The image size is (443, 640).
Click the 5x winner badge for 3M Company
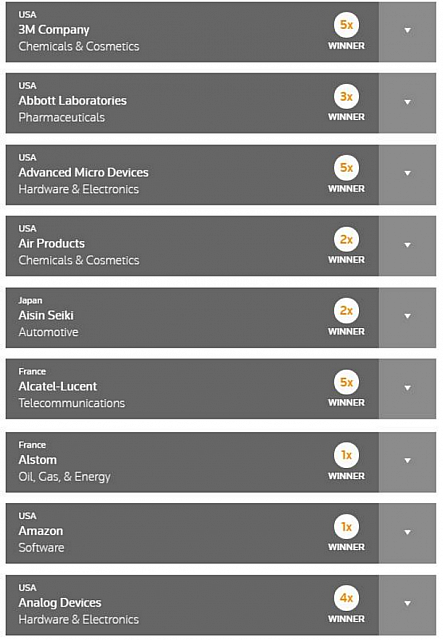pyautogui.click(x=346, y=25)
